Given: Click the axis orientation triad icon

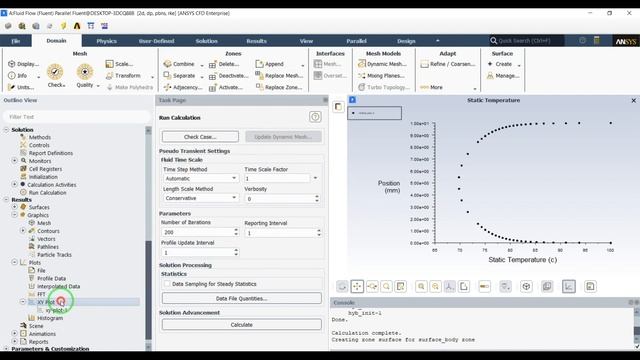Looking at the screenshot, I should coord(449,287).
